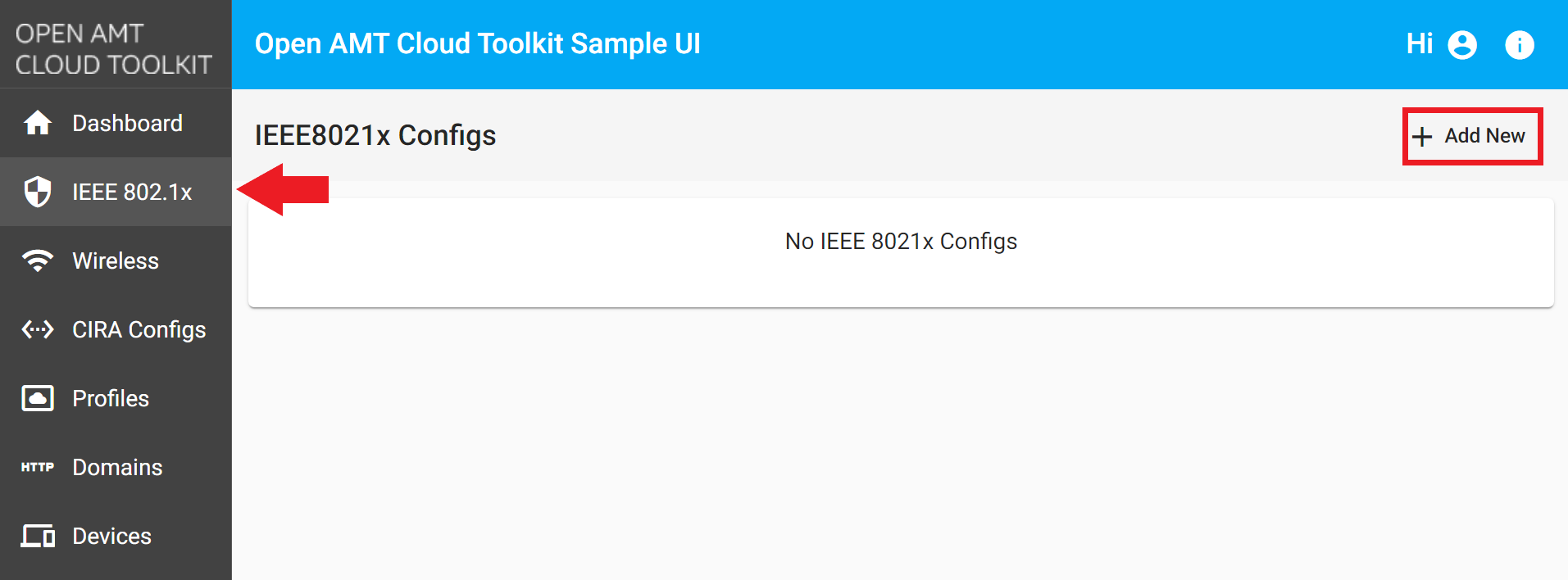This screenshot has height=580, width=1568.
Task: Select the Profiles image icon
Action: pos(37,398)
